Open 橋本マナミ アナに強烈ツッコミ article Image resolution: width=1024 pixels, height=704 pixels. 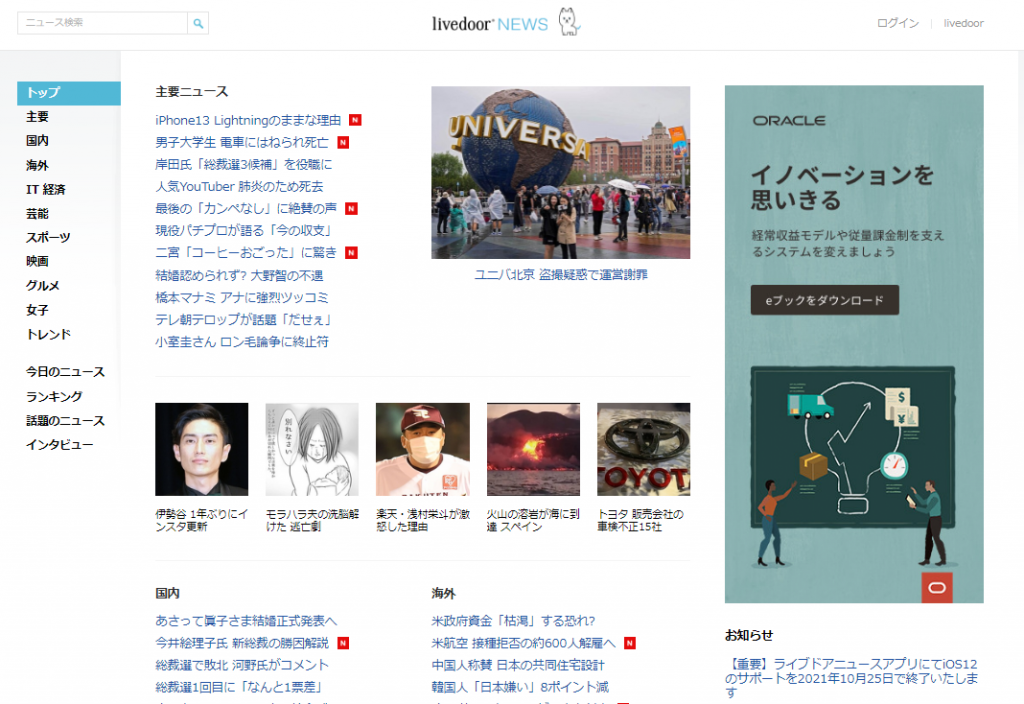pos(242,298)
